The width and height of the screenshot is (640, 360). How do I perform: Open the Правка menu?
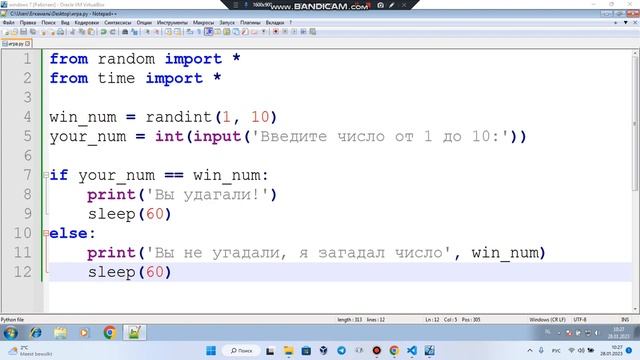point(28,23)
